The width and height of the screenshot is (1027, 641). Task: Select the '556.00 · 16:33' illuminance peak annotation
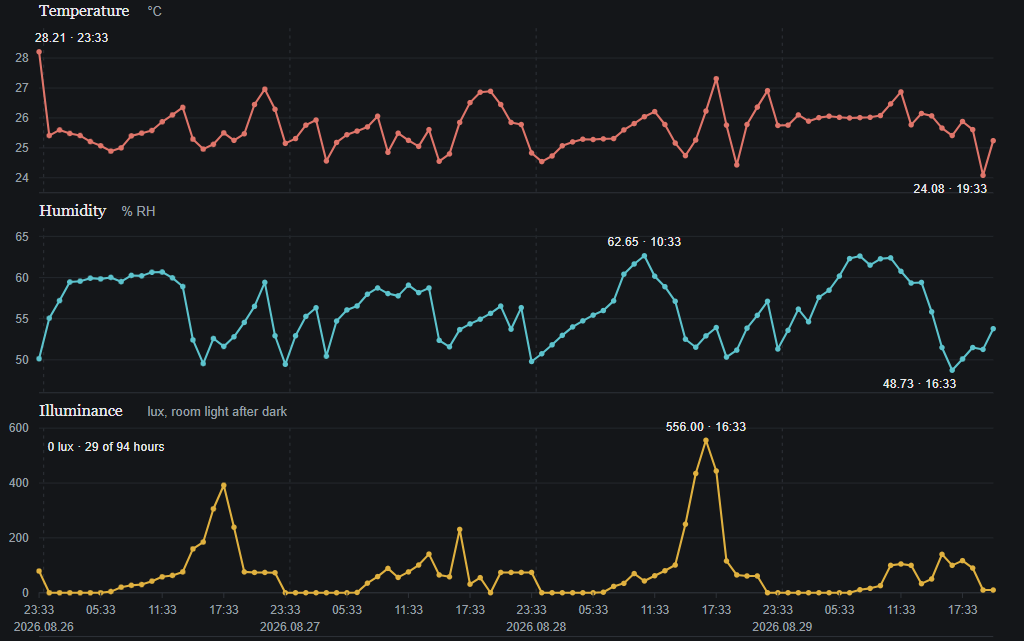tap(705, 427)
